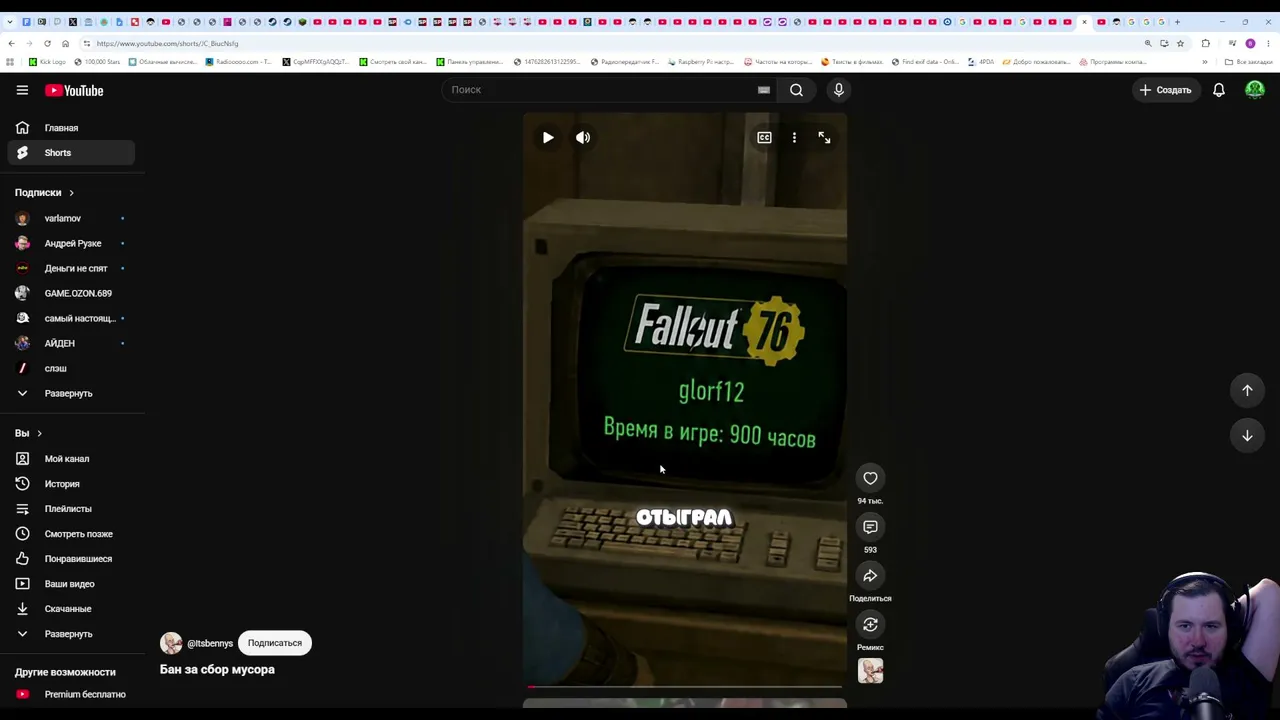Open the слэш subscription channel

click(70, 368)
